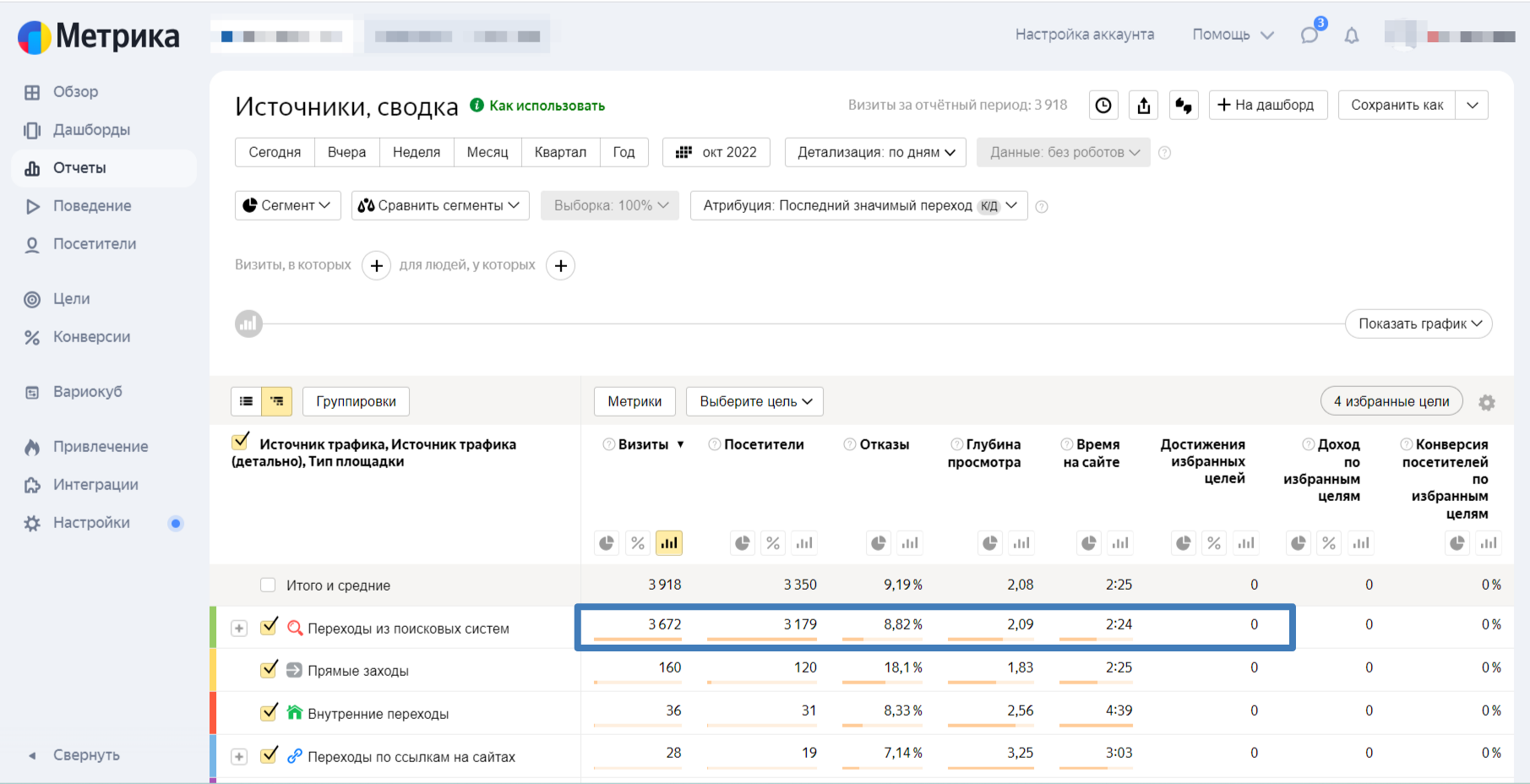The image size is (1530, 784).
Task: Open the Как использовать link
Action: tap(547, 106)
